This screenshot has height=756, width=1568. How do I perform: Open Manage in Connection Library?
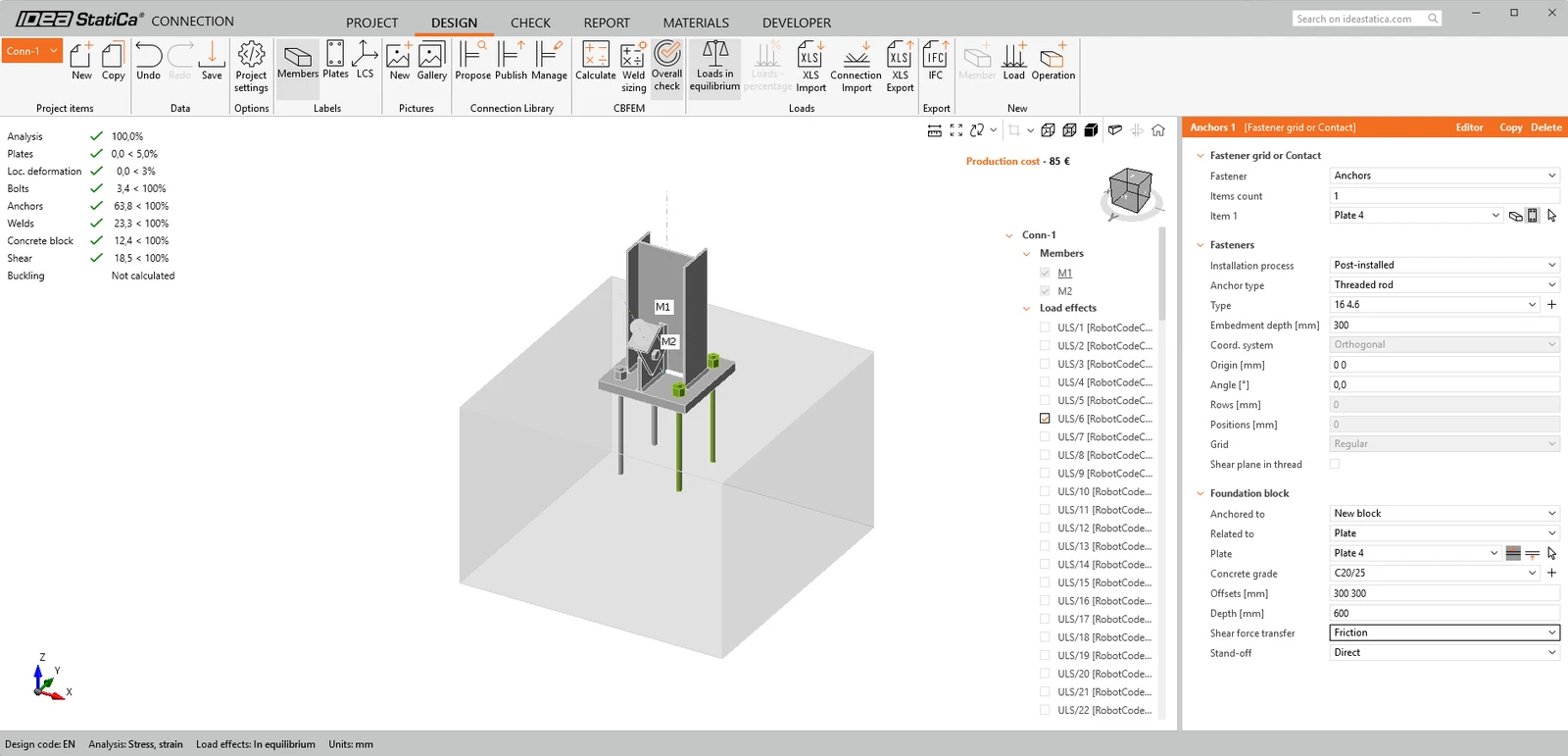point(550,61)
